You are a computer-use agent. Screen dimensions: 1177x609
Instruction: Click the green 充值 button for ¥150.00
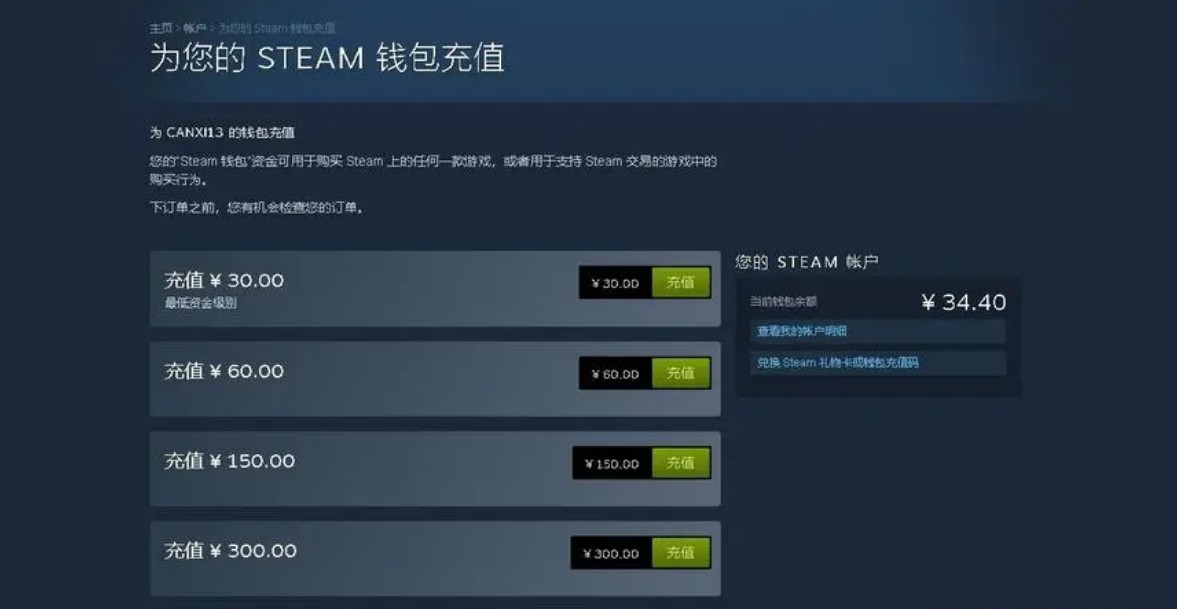pyautogui.click(x=681, y=463)
